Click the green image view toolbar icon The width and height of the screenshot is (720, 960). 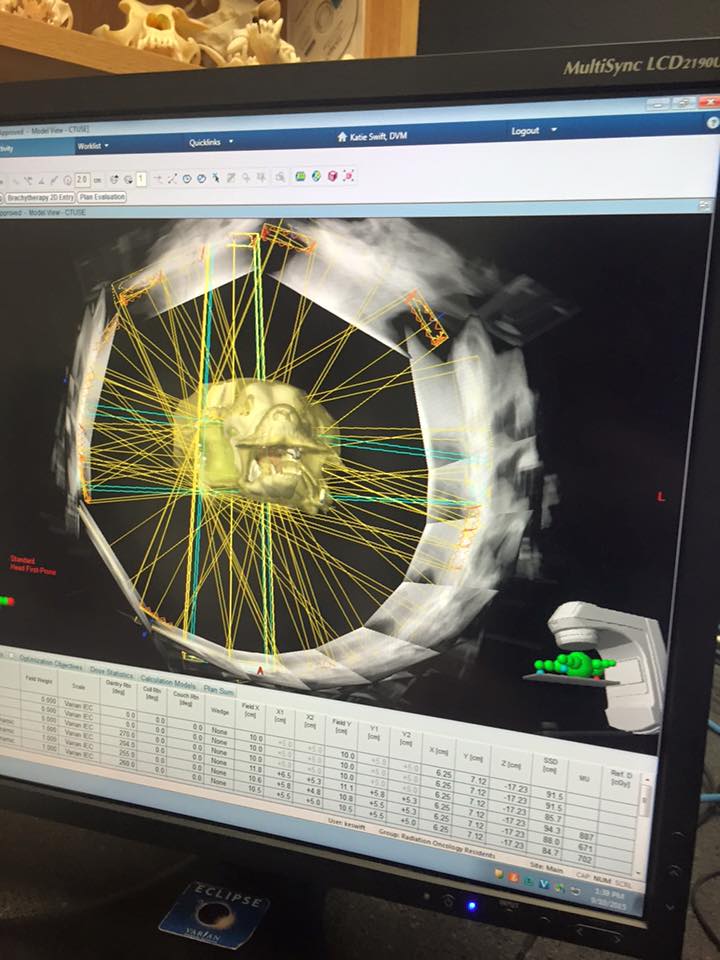tap(300, 177)
